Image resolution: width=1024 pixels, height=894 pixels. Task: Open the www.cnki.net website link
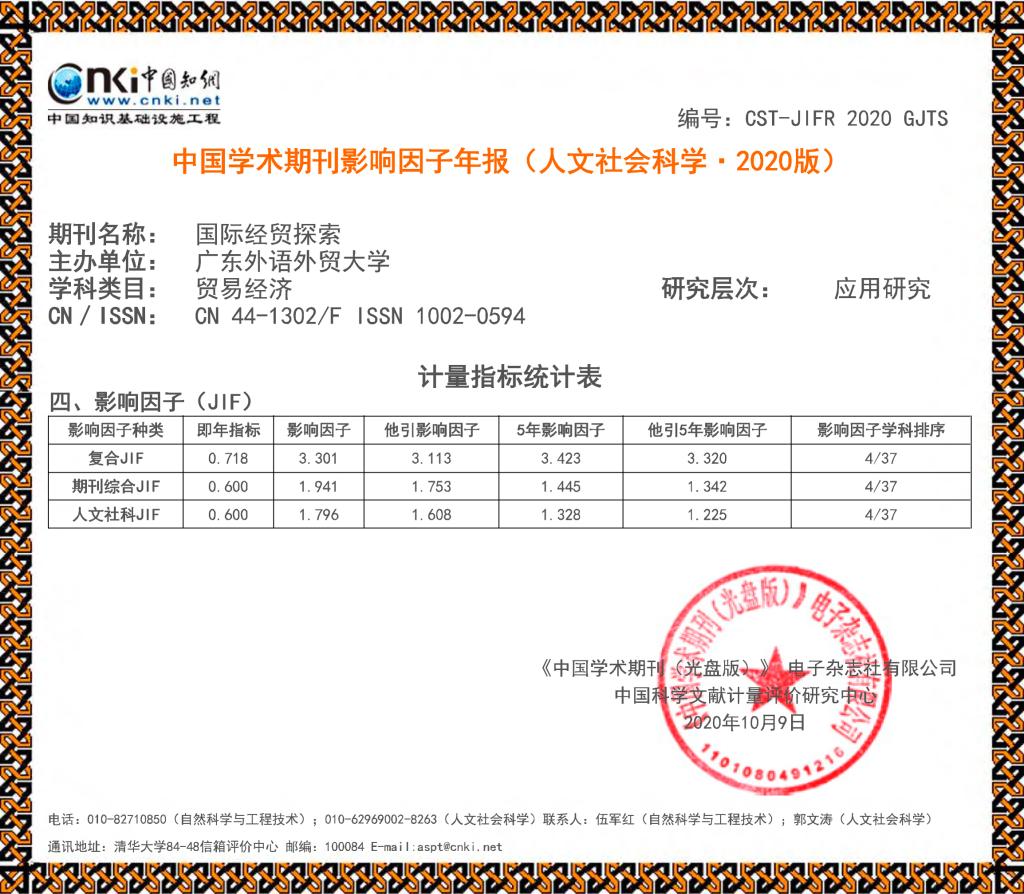tap(152, 102)
